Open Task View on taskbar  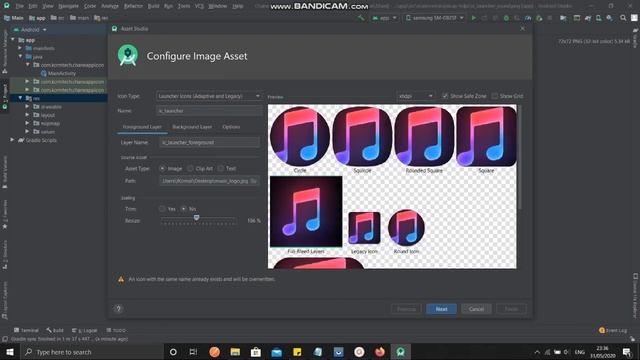(193, 352)
